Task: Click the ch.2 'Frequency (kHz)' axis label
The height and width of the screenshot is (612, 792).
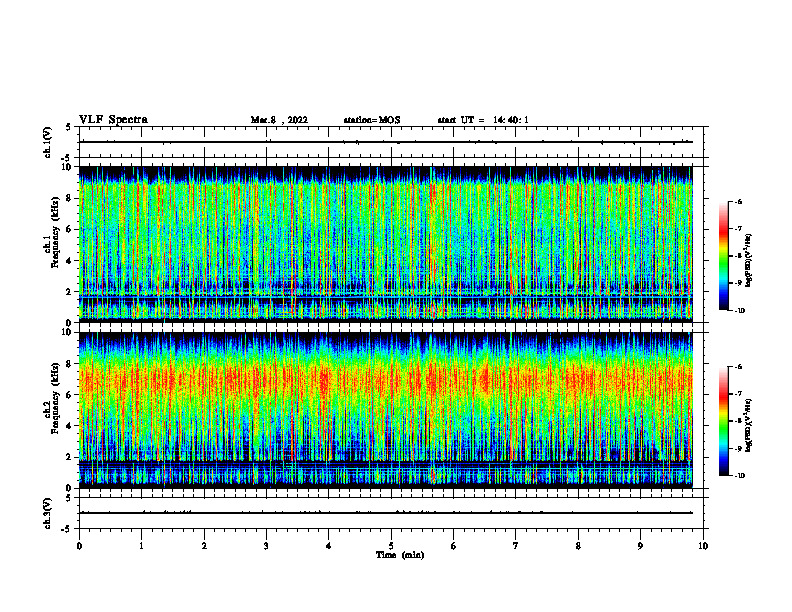Action: (55, 398)
